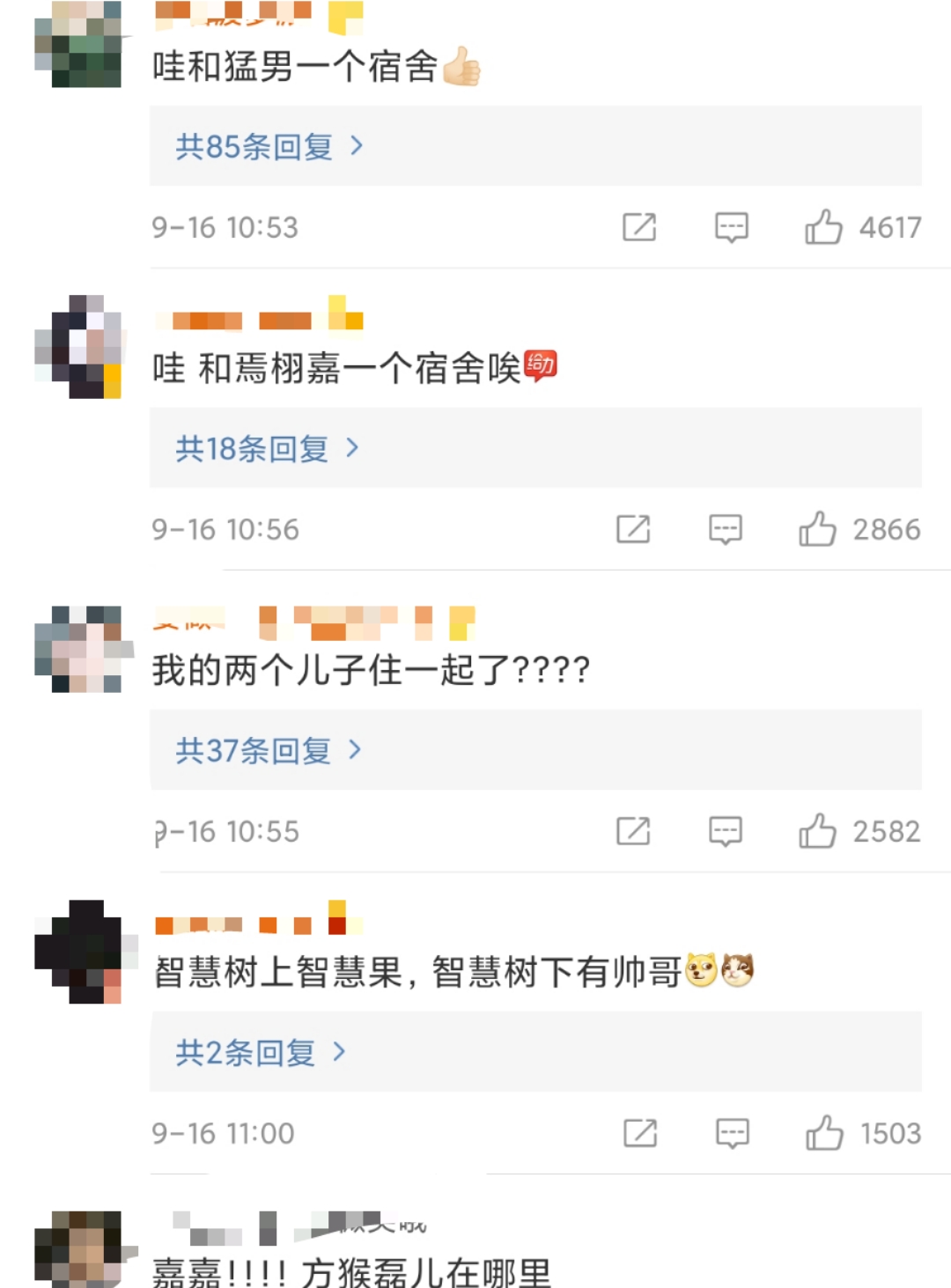Repost the comment posted 9-16 10:53
The height and width of the screenshot is (1288, 951).
coord(639,227)
